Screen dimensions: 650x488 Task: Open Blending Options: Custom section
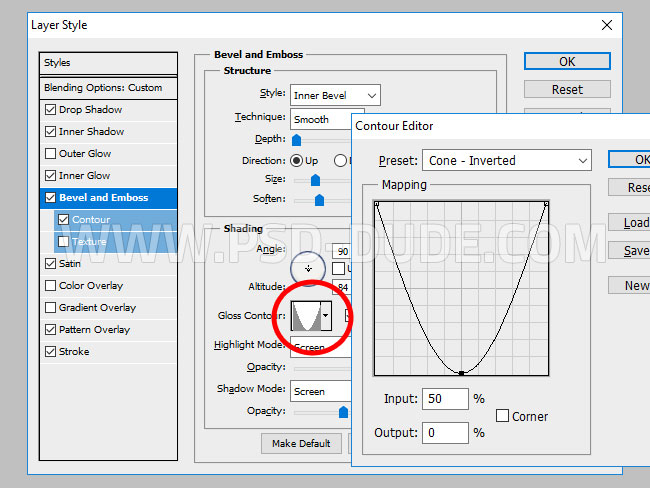pos(102,88)
